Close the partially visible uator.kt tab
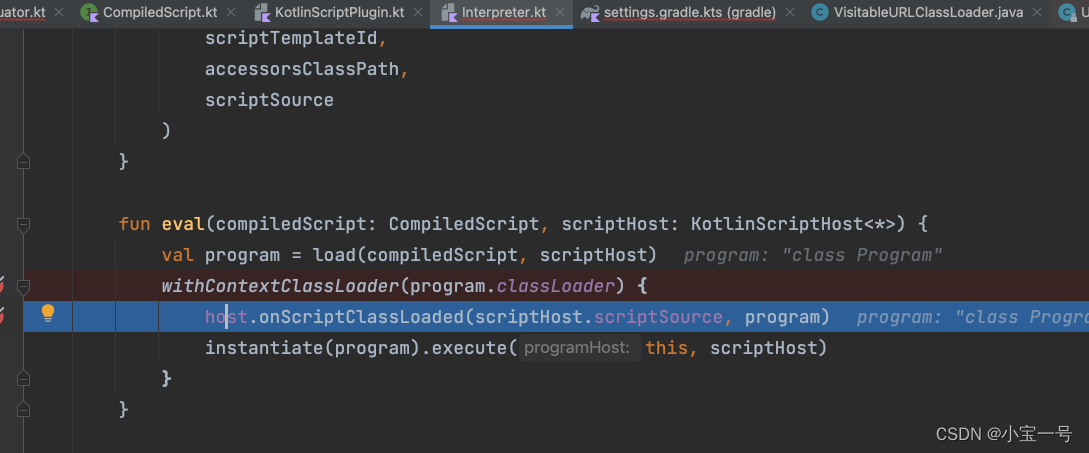This screenshot has width=1089, height=453. tap(58, 12)
